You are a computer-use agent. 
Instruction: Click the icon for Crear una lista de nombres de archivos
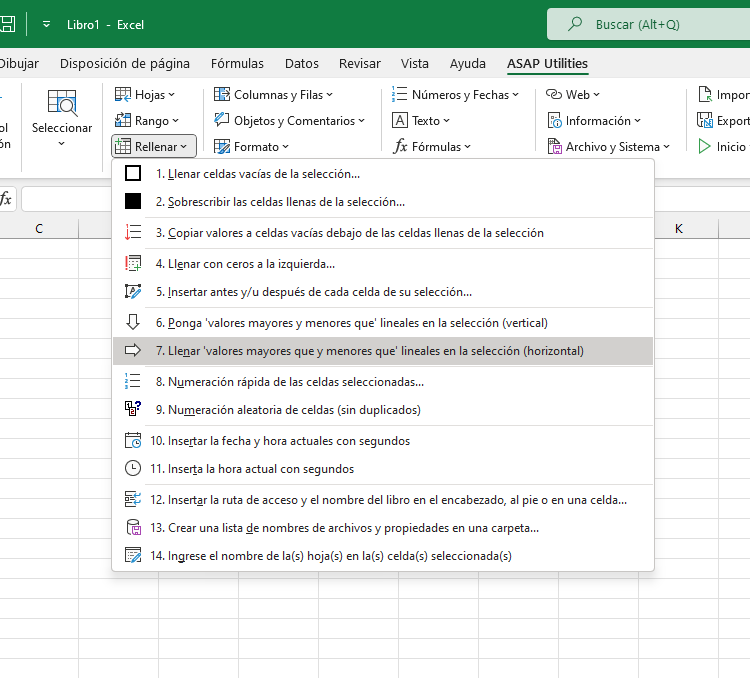tap(132, 527)
